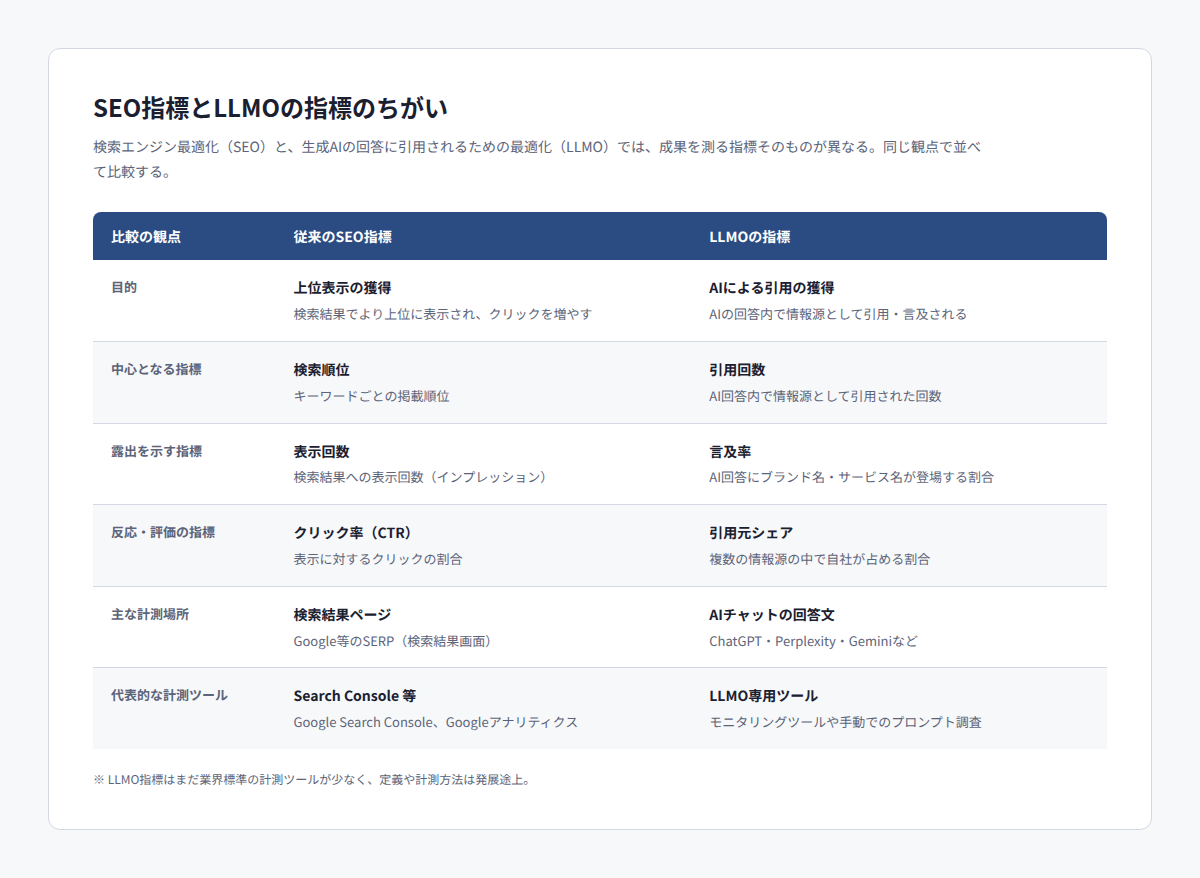Select the cell title 引用回数
Image resolution: width=1200 pixels, height=878 pixels.
[x=737, y=370]
